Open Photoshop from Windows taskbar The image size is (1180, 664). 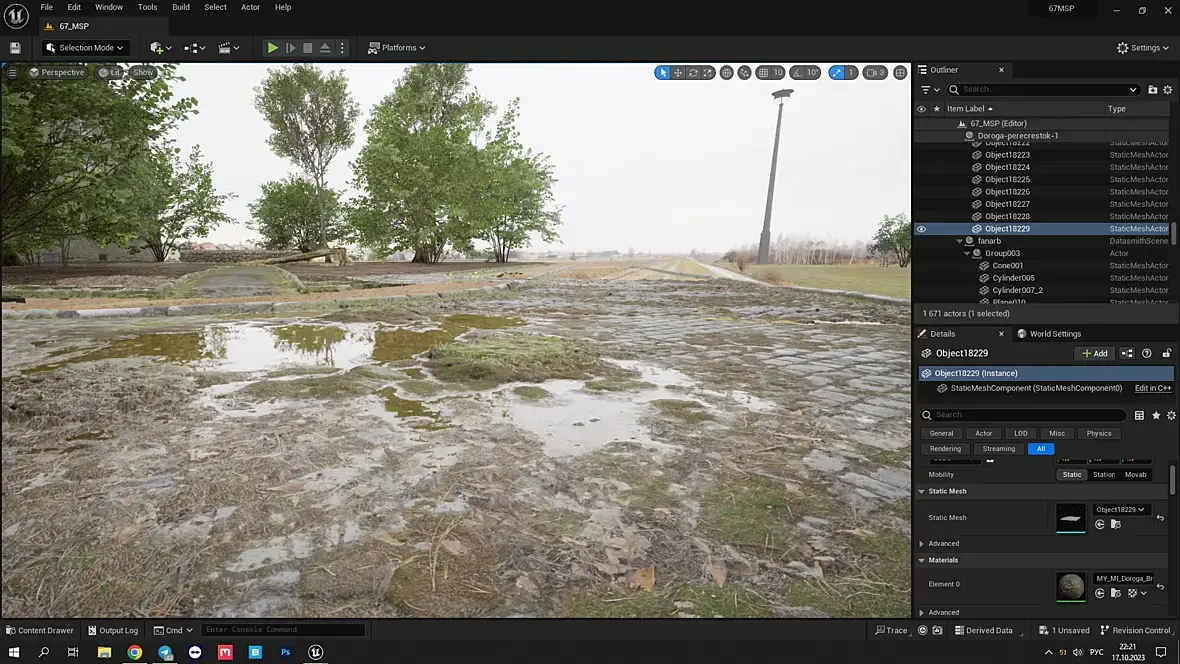pos(285,652)
